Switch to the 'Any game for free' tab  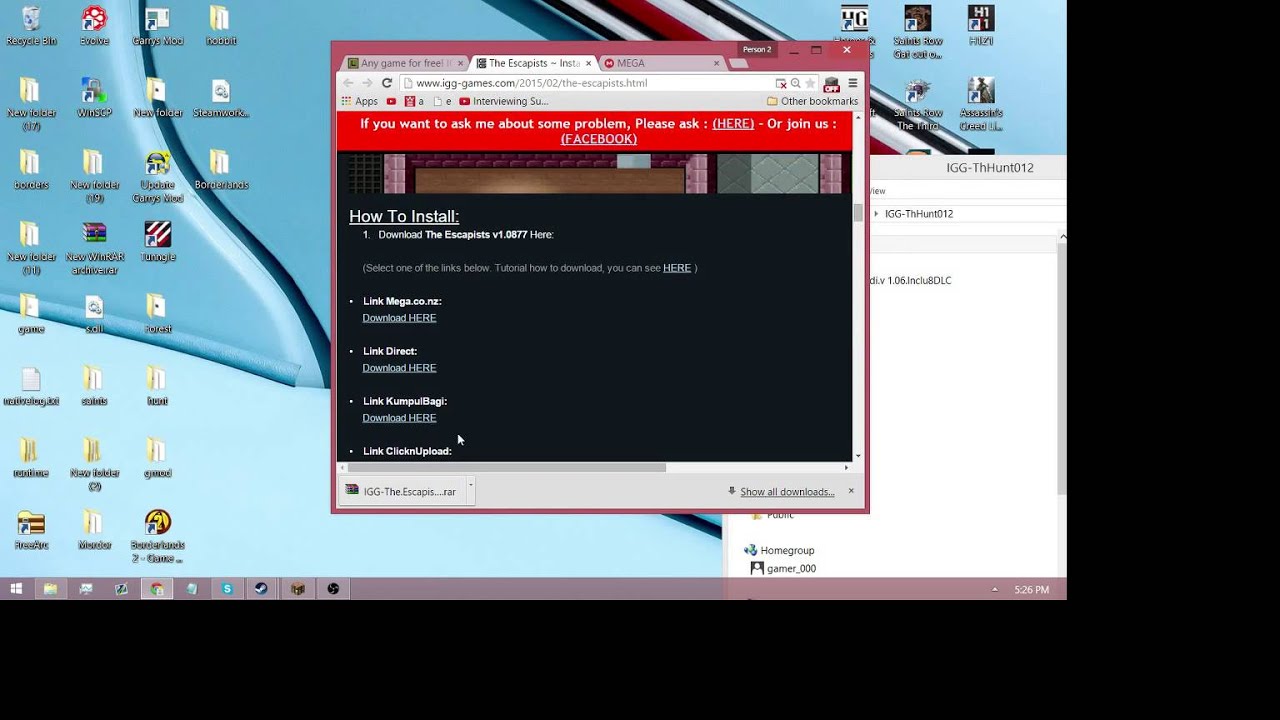403,63
